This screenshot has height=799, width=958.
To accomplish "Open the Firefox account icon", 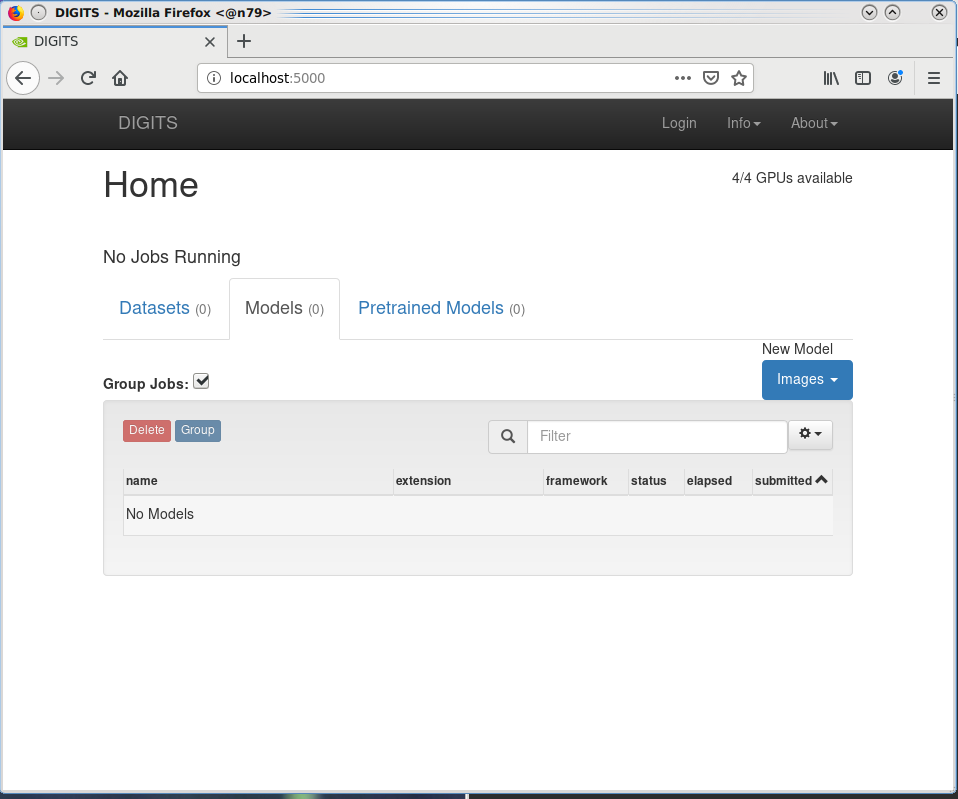I will click(895, 78).
